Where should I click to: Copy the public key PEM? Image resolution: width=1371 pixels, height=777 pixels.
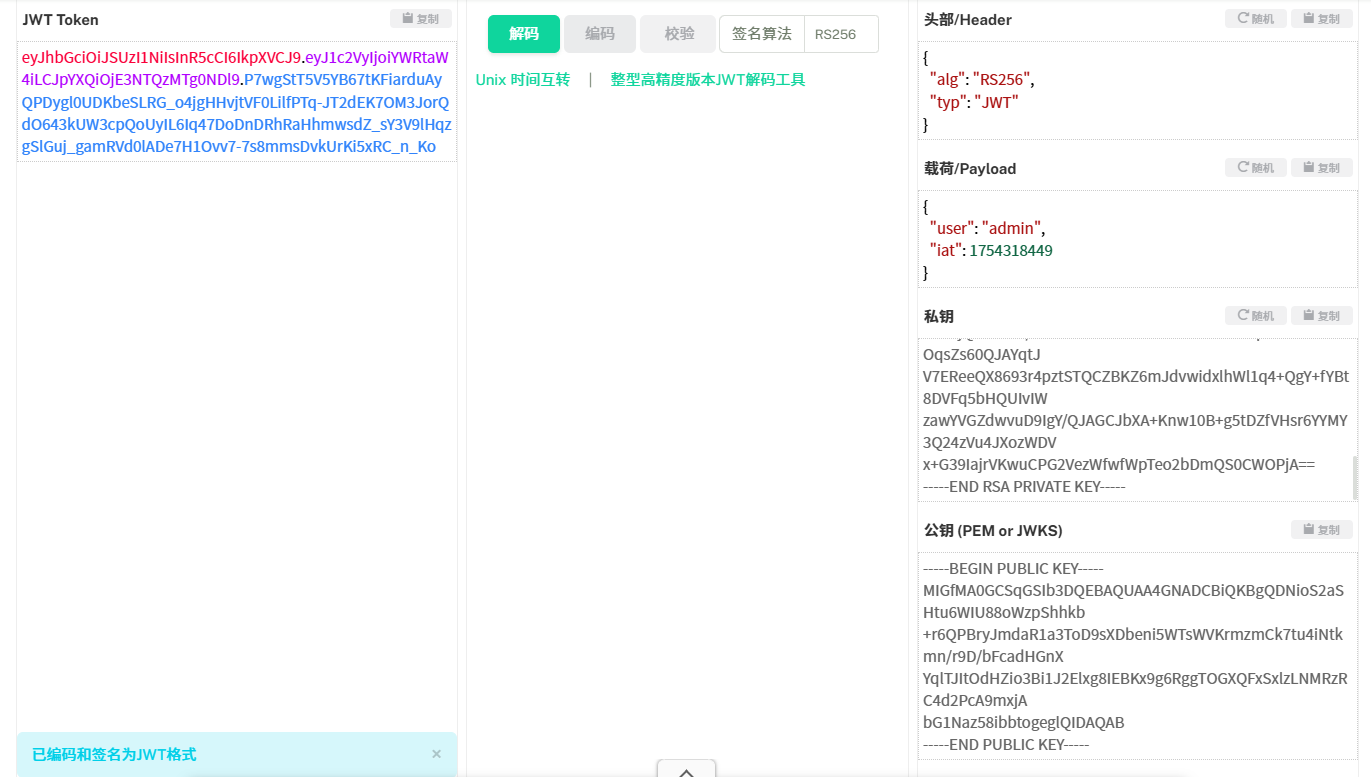(x=1321, y=529)
